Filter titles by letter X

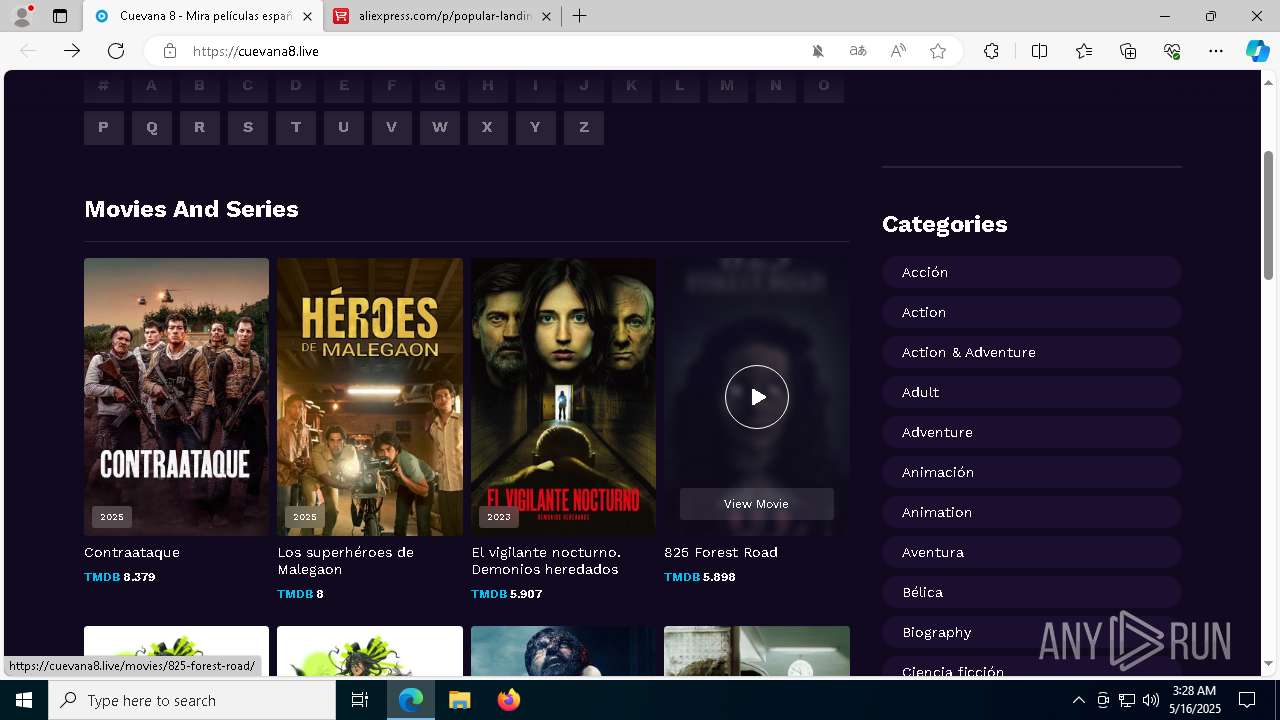pos(488,127)
